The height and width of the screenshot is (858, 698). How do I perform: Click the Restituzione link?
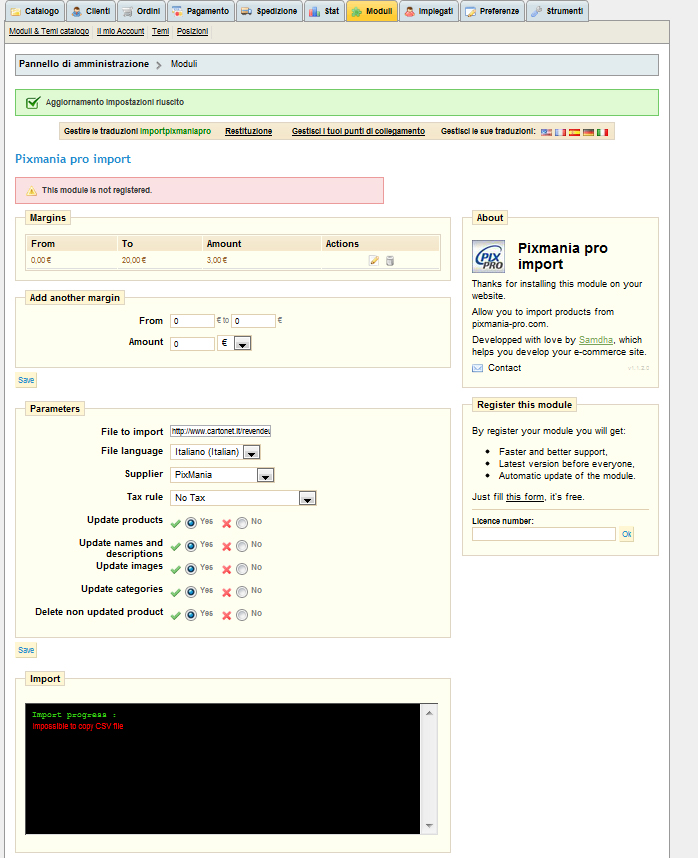click(x=248, y=131)
